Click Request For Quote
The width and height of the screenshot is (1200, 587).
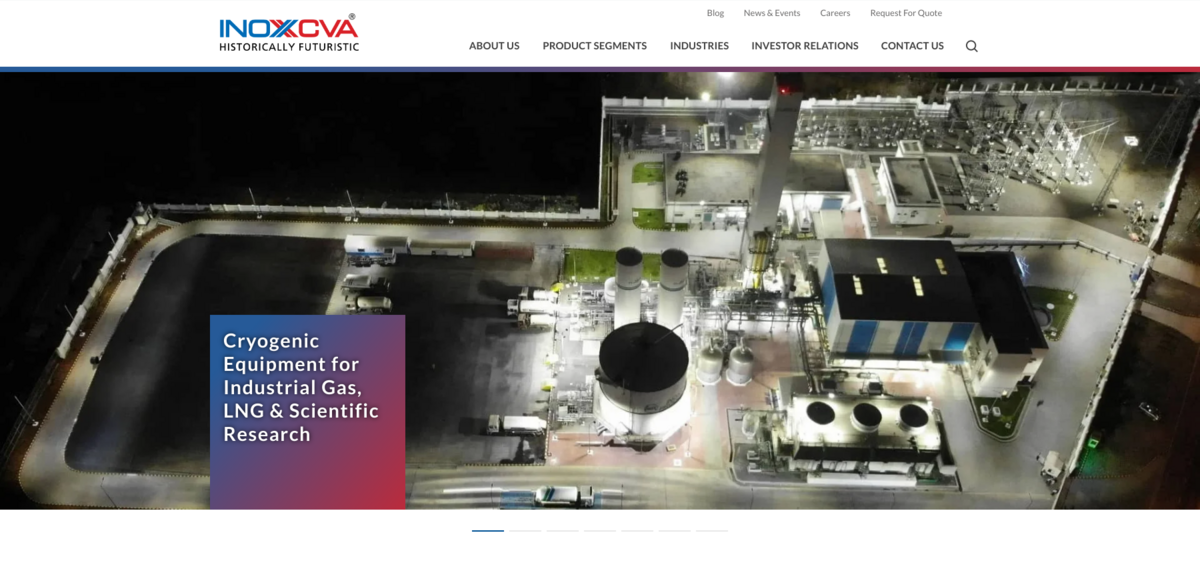tap(905, 13)
